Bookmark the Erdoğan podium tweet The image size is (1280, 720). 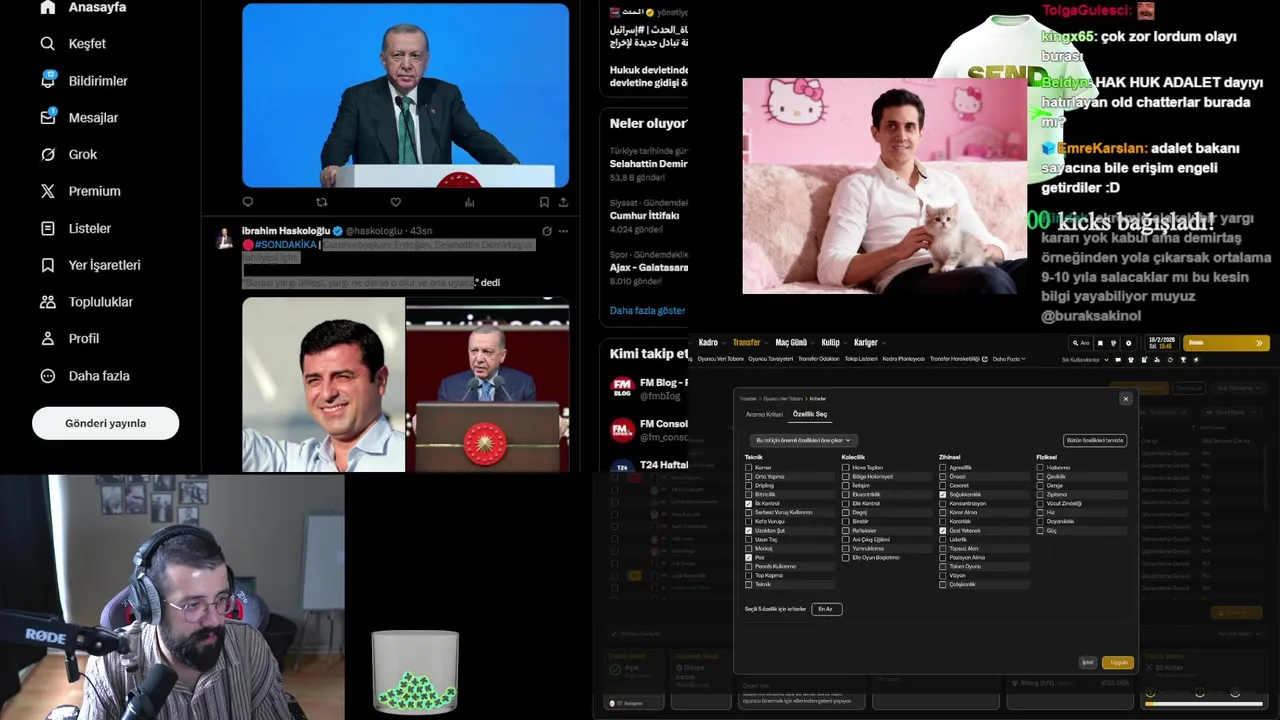544,202
